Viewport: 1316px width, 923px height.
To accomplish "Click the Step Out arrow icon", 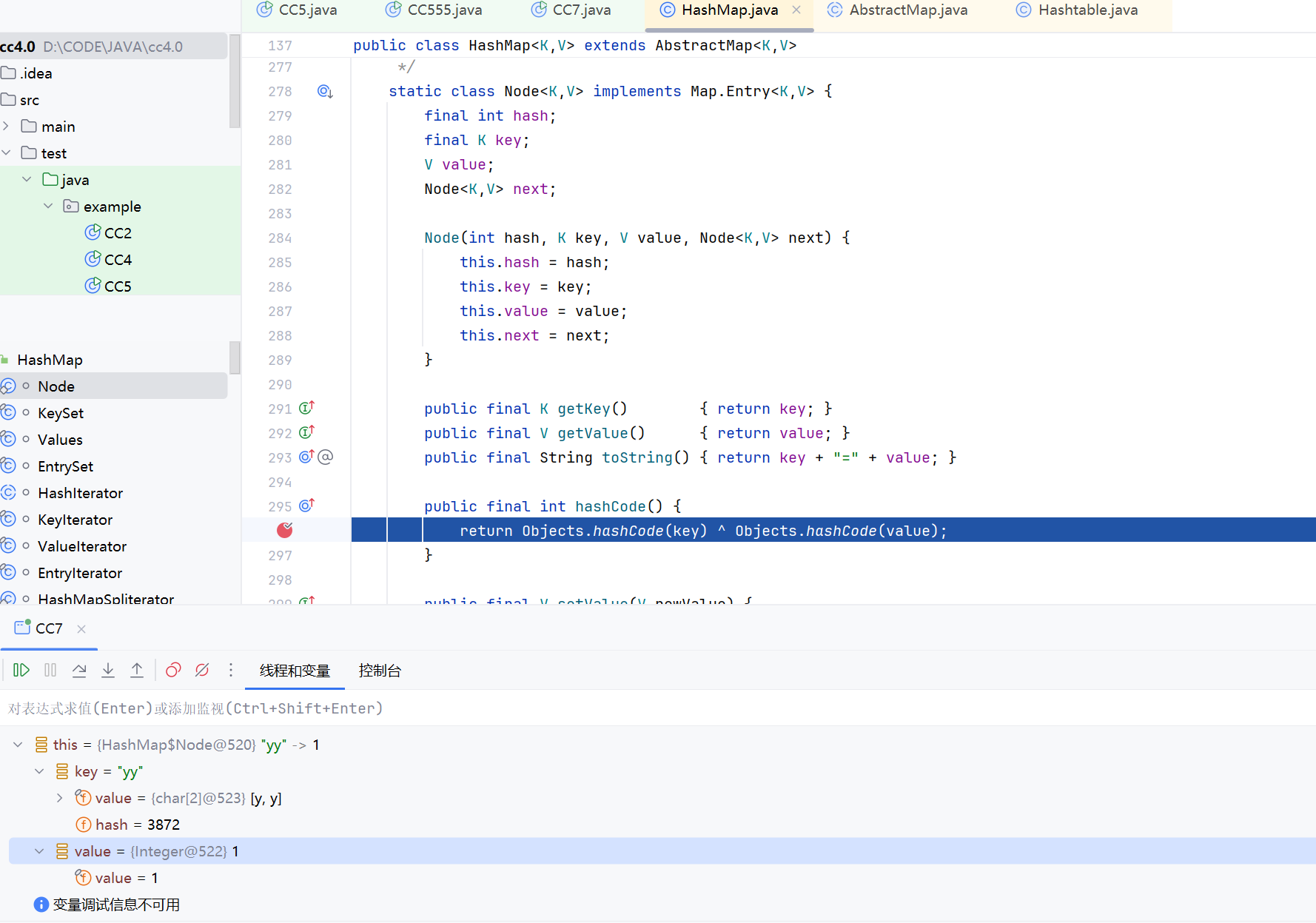I will pyautogui.click(x=137, y=671).
